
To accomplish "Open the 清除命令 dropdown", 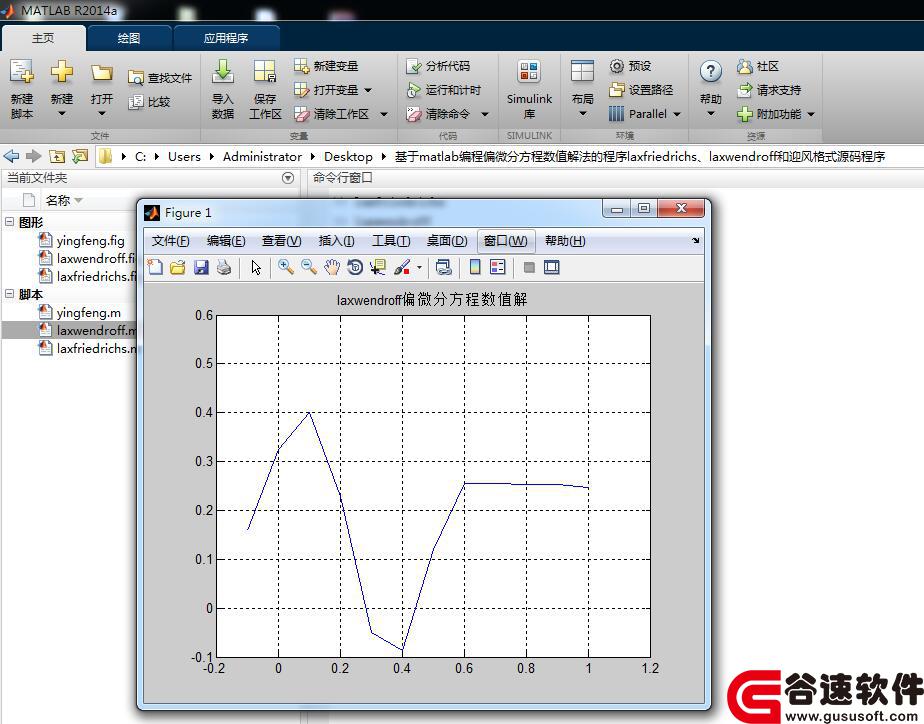I will tap(485, 114).
